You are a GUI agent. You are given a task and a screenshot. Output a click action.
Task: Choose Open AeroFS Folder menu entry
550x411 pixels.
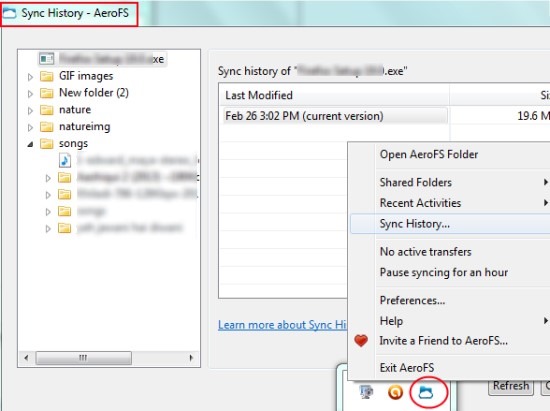pos(429,155)
